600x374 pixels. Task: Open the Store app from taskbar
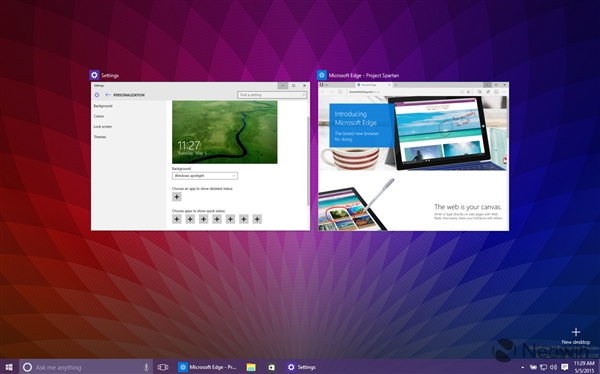pos(271,367)
